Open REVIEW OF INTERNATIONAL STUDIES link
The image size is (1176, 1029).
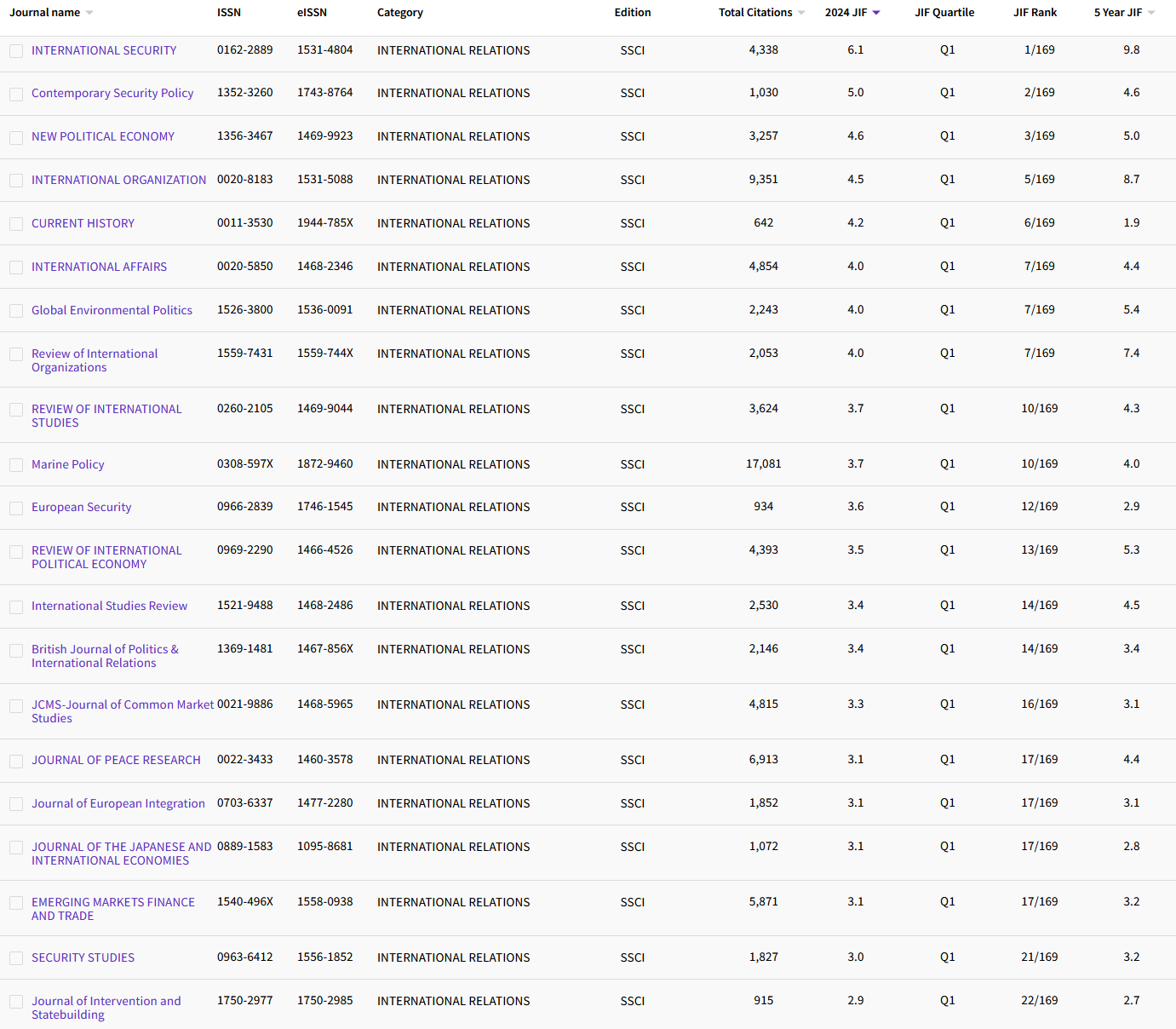click(106, 416)
